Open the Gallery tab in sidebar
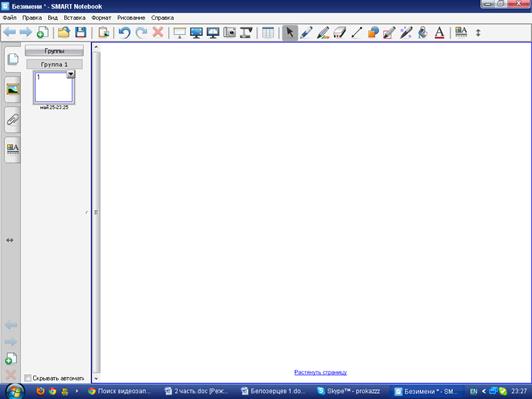The height and width of the screenshot is (399, 532). pyautogui.click(x=13, y=90)
